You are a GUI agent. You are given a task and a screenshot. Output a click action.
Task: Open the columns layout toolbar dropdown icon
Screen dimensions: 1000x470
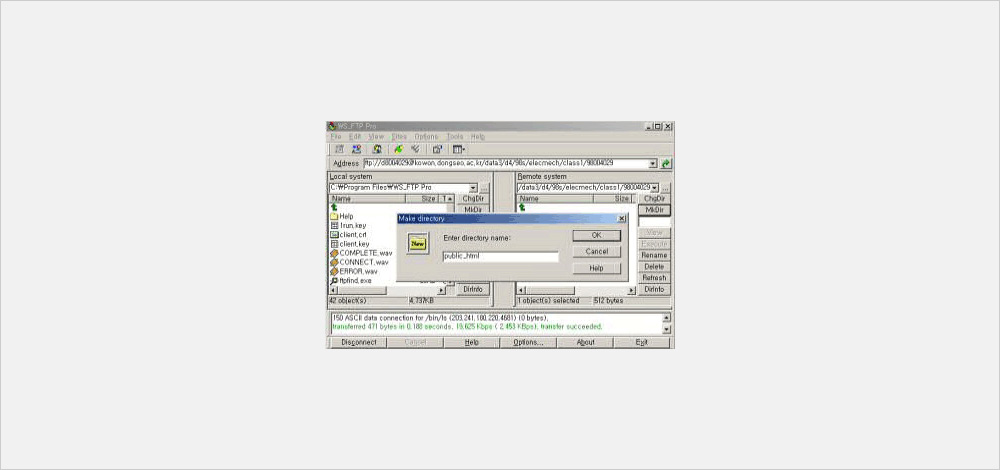[x=459, y=149]
